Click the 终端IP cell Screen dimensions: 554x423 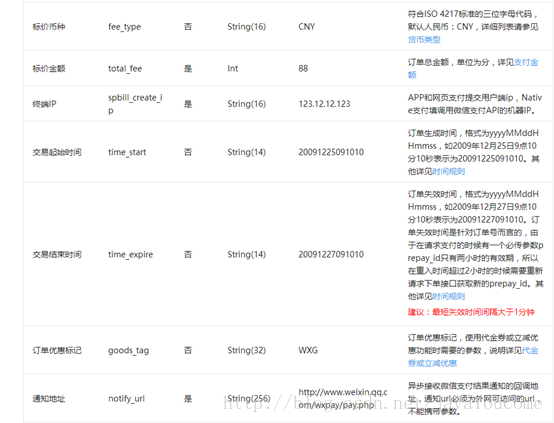point(44,104)
